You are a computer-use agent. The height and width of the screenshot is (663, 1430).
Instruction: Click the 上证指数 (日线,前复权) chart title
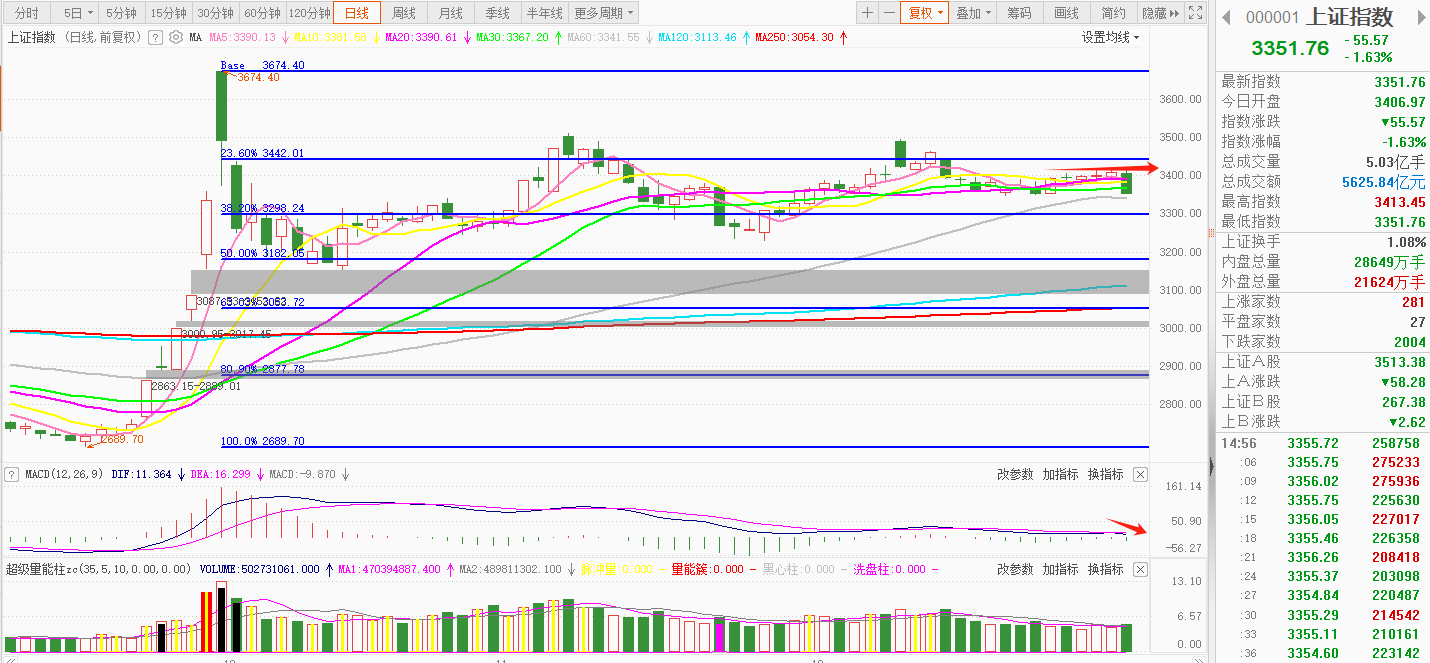(x=75, y=37)
